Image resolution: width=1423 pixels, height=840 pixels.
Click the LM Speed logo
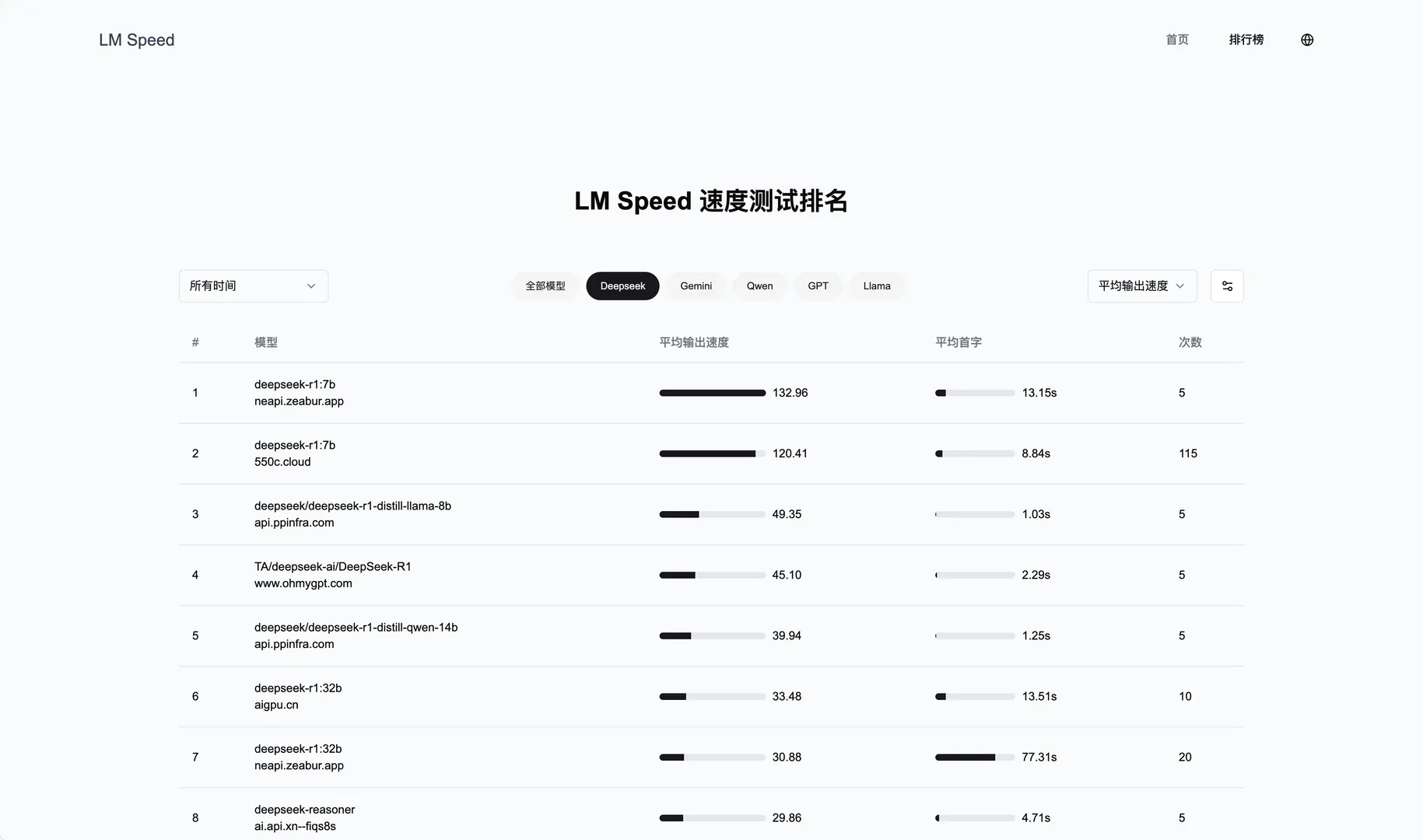pos(136,40)
